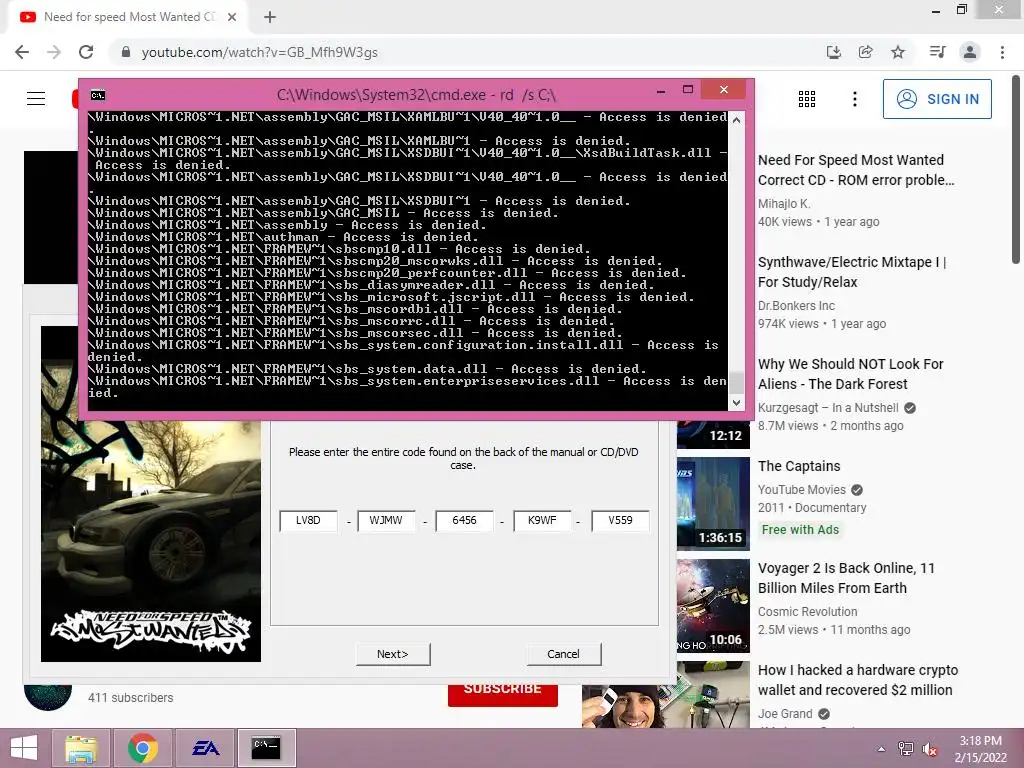
Task: Go back with browser back arrow
Action: [22, 52]
